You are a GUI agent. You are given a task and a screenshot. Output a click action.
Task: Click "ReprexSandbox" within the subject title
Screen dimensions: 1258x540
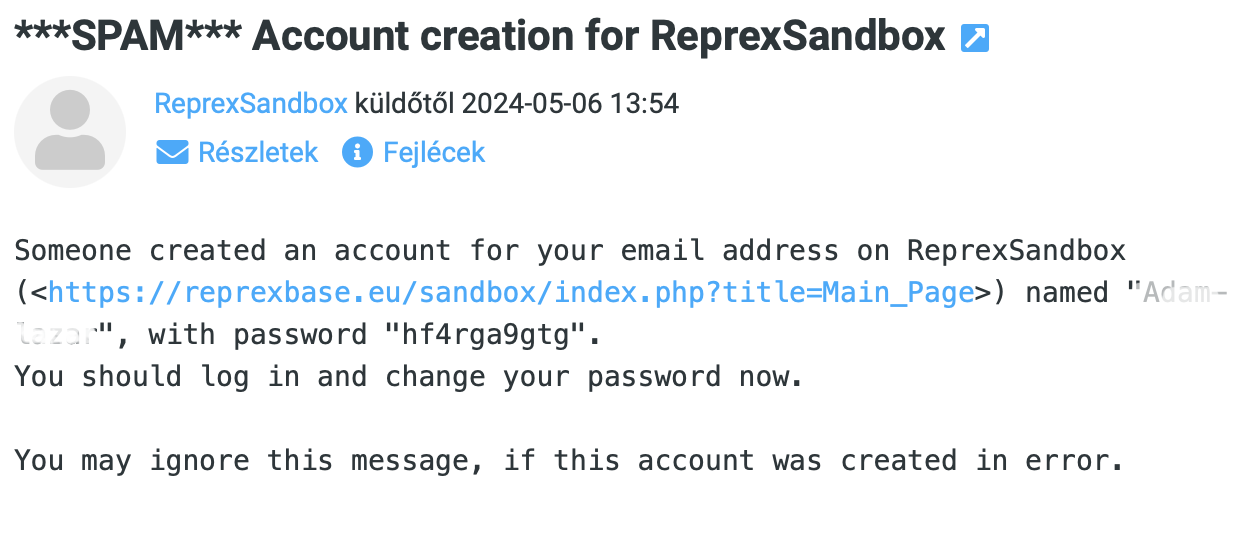coord(797,38)
